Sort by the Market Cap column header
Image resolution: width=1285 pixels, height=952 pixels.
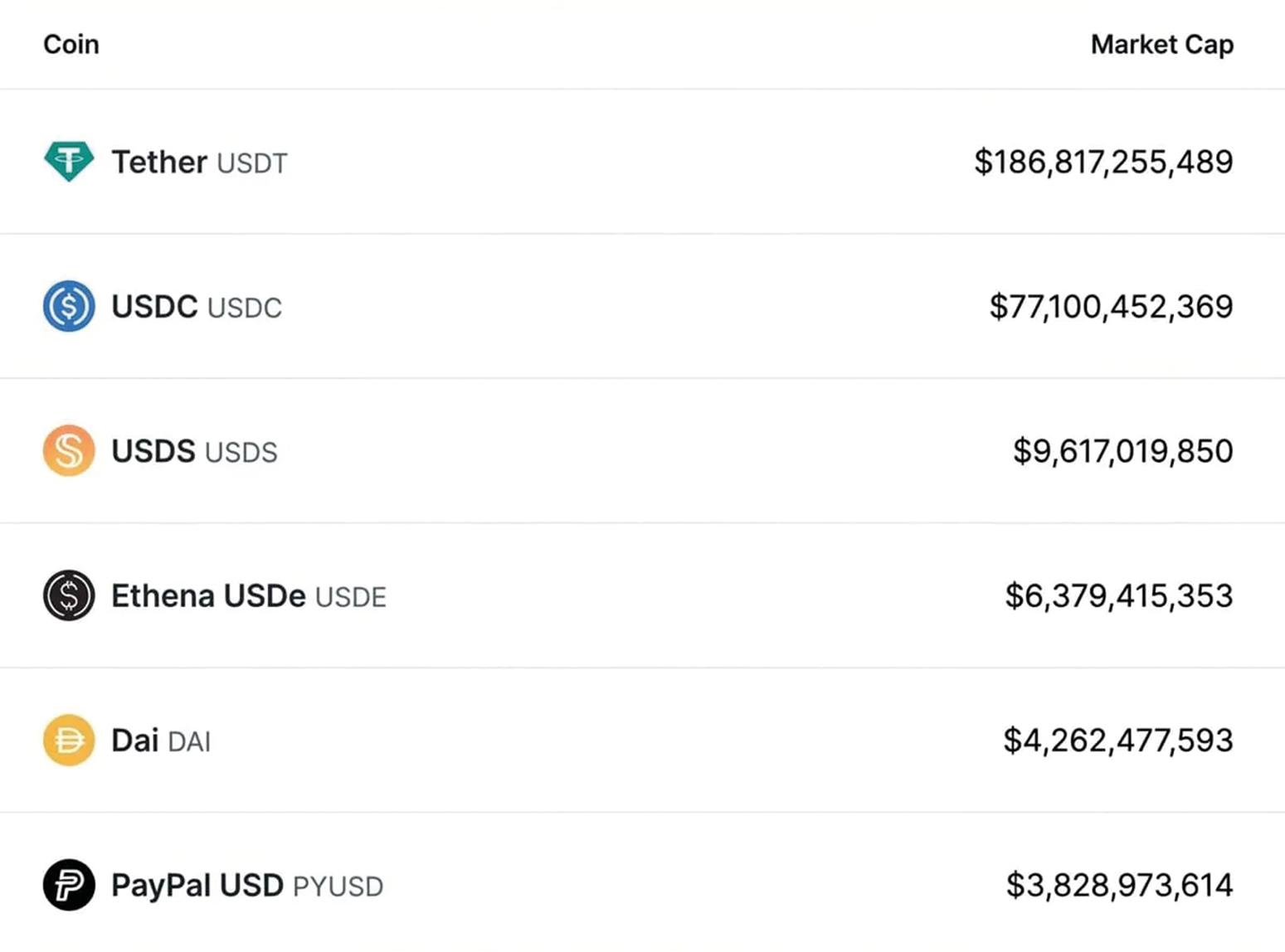tap(1161, 44)
